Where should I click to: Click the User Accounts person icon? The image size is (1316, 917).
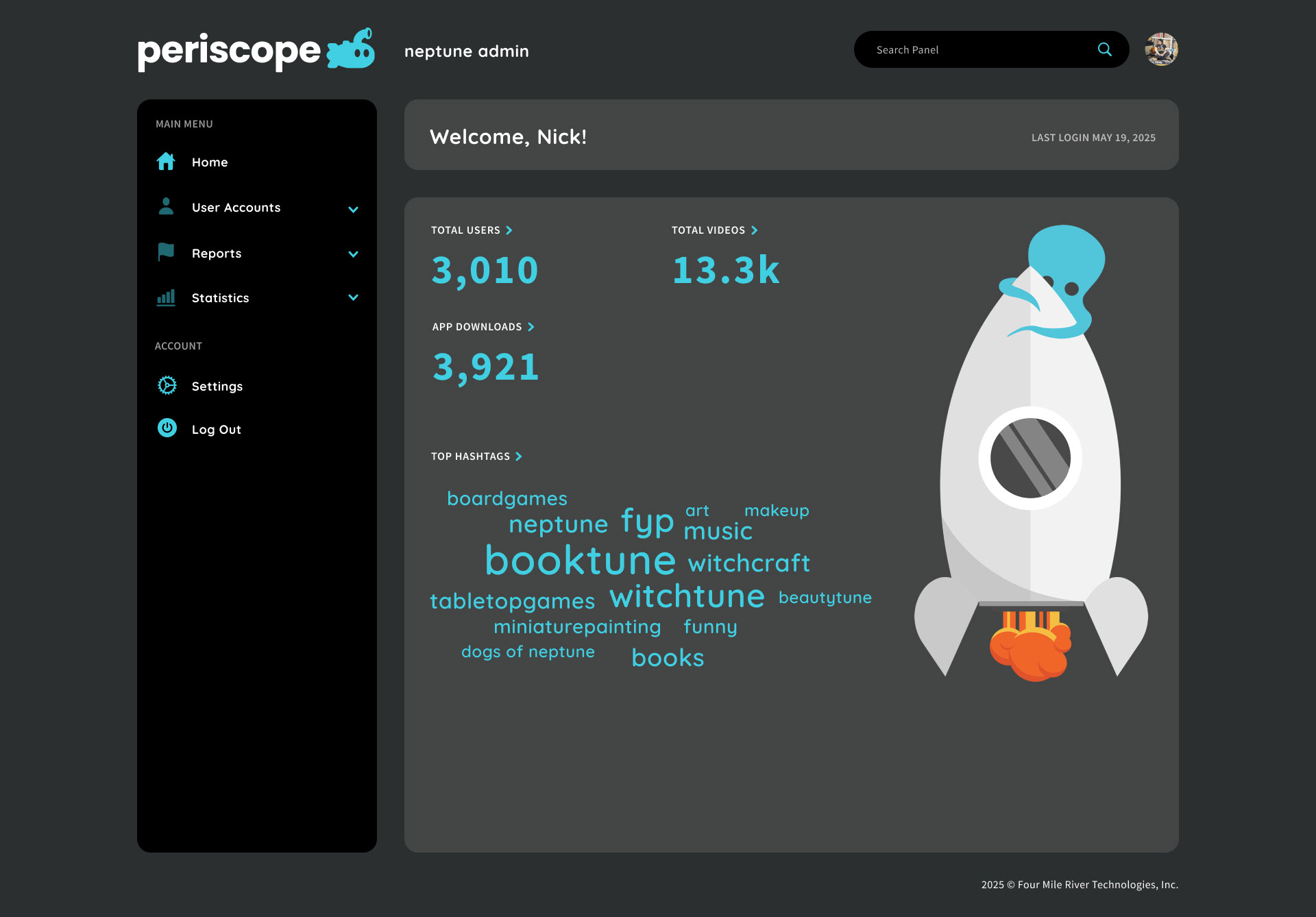166,206
